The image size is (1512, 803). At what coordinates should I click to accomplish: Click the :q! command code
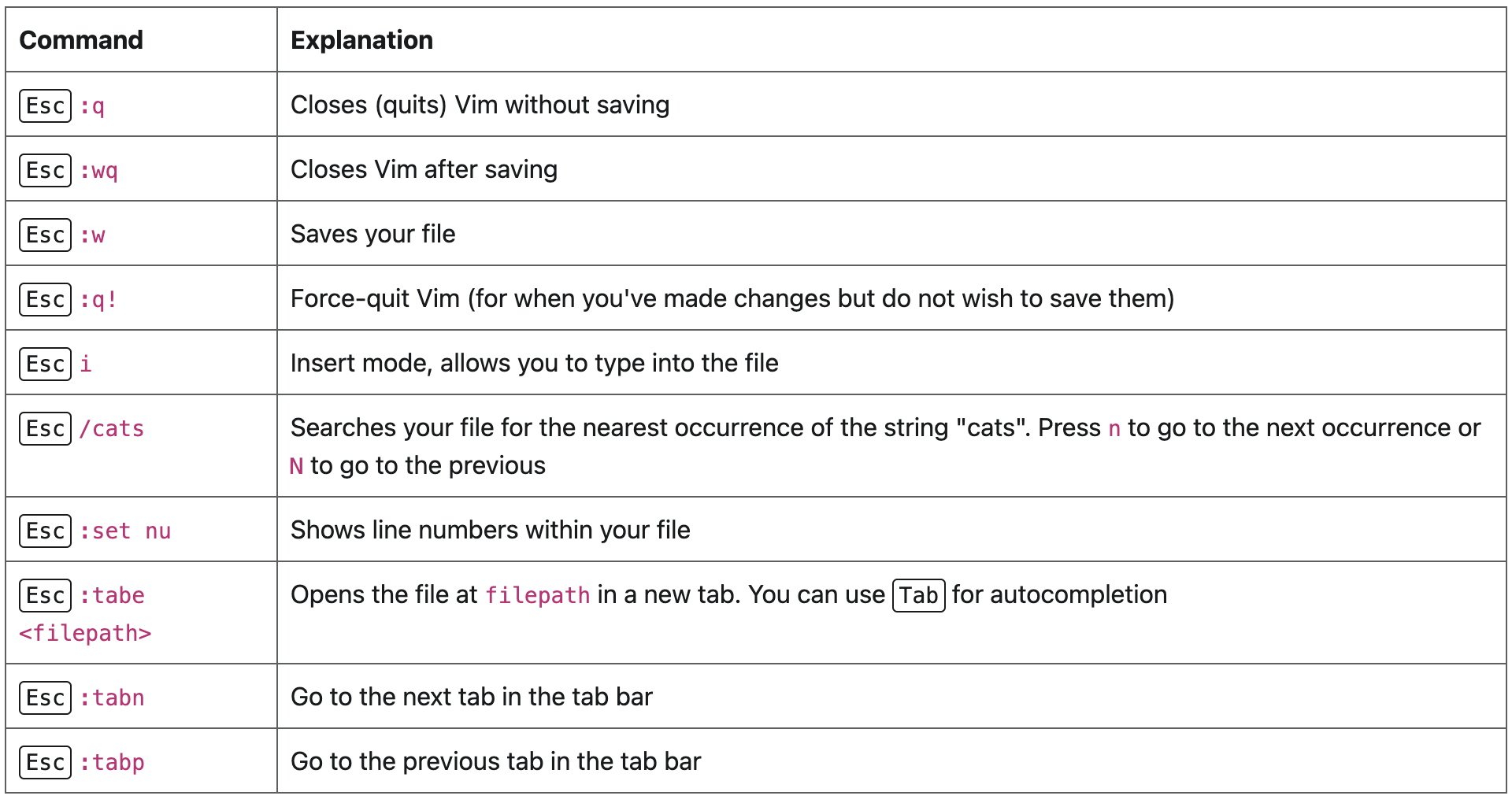[99, 300]
